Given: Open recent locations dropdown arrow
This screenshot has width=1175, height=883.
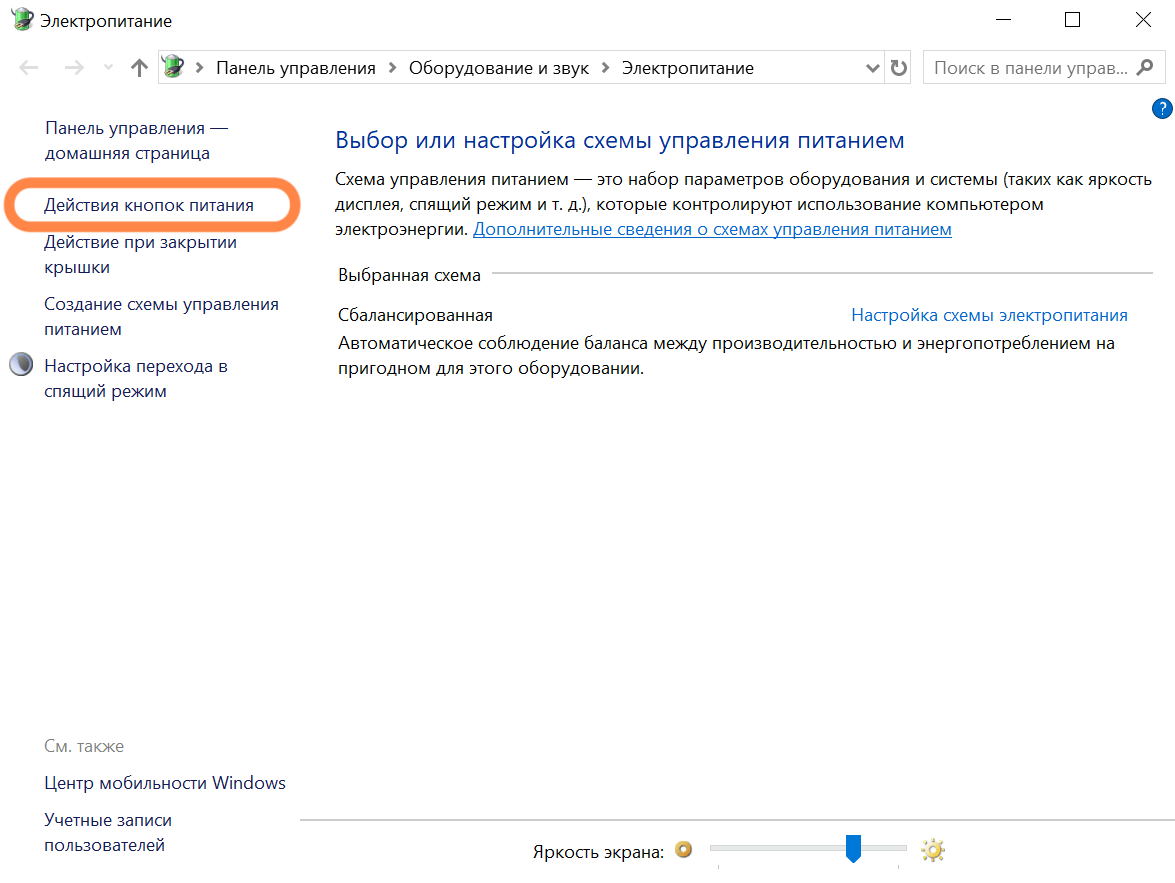Looking at the screenshot, I should coord(109,68).
